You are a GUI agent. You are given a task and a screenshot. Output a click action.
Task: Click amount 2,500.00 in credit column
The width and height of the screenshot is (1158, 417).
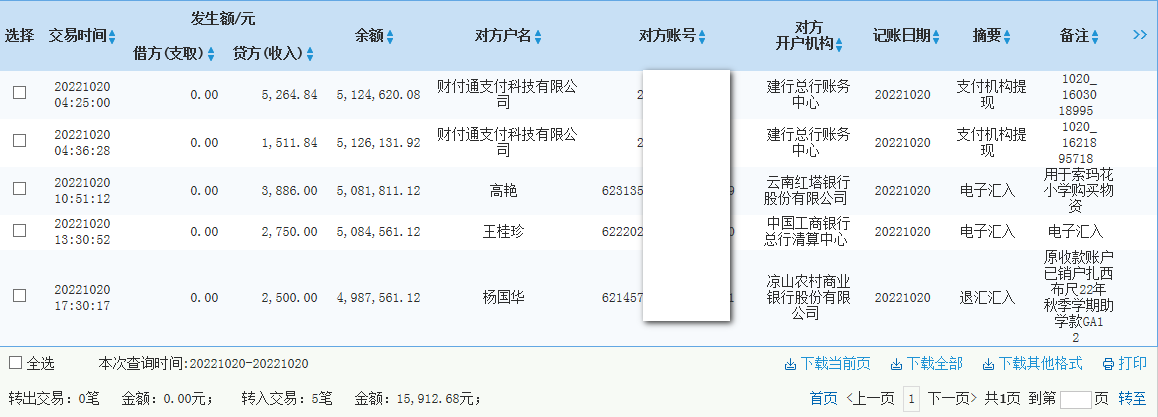pos(290,298)
